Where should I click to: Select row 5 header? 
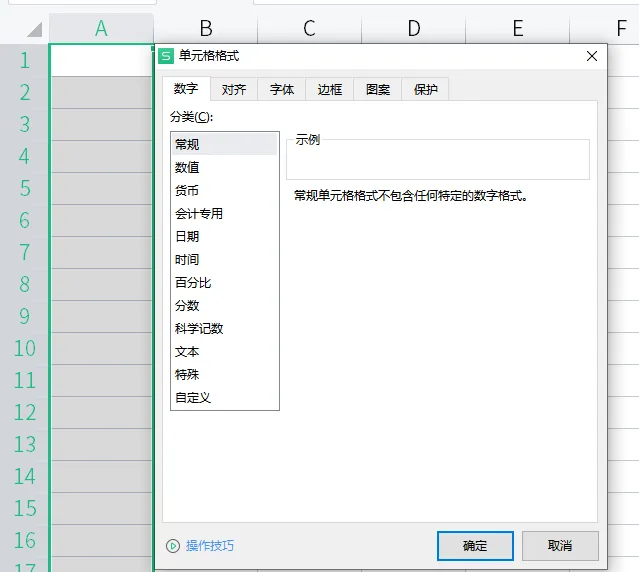tap(24, 188)
